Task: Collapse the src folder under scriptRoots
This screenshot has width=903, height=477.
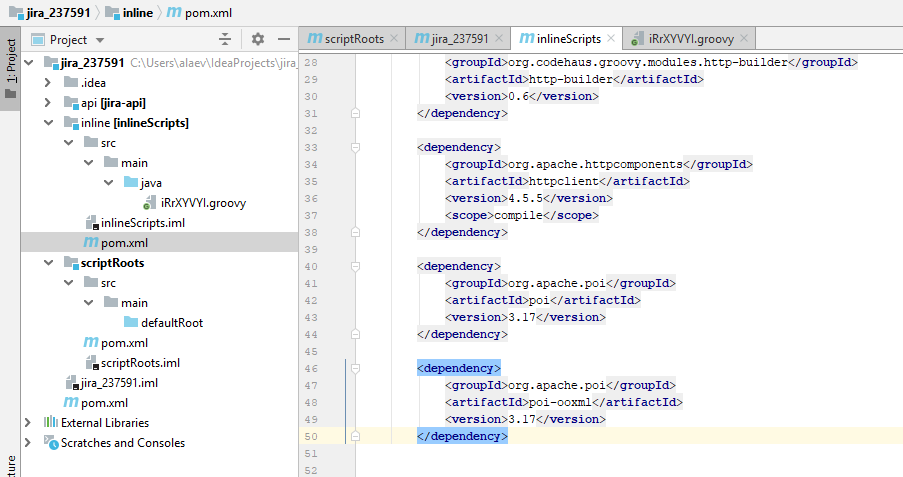Action: click(69, 282)
